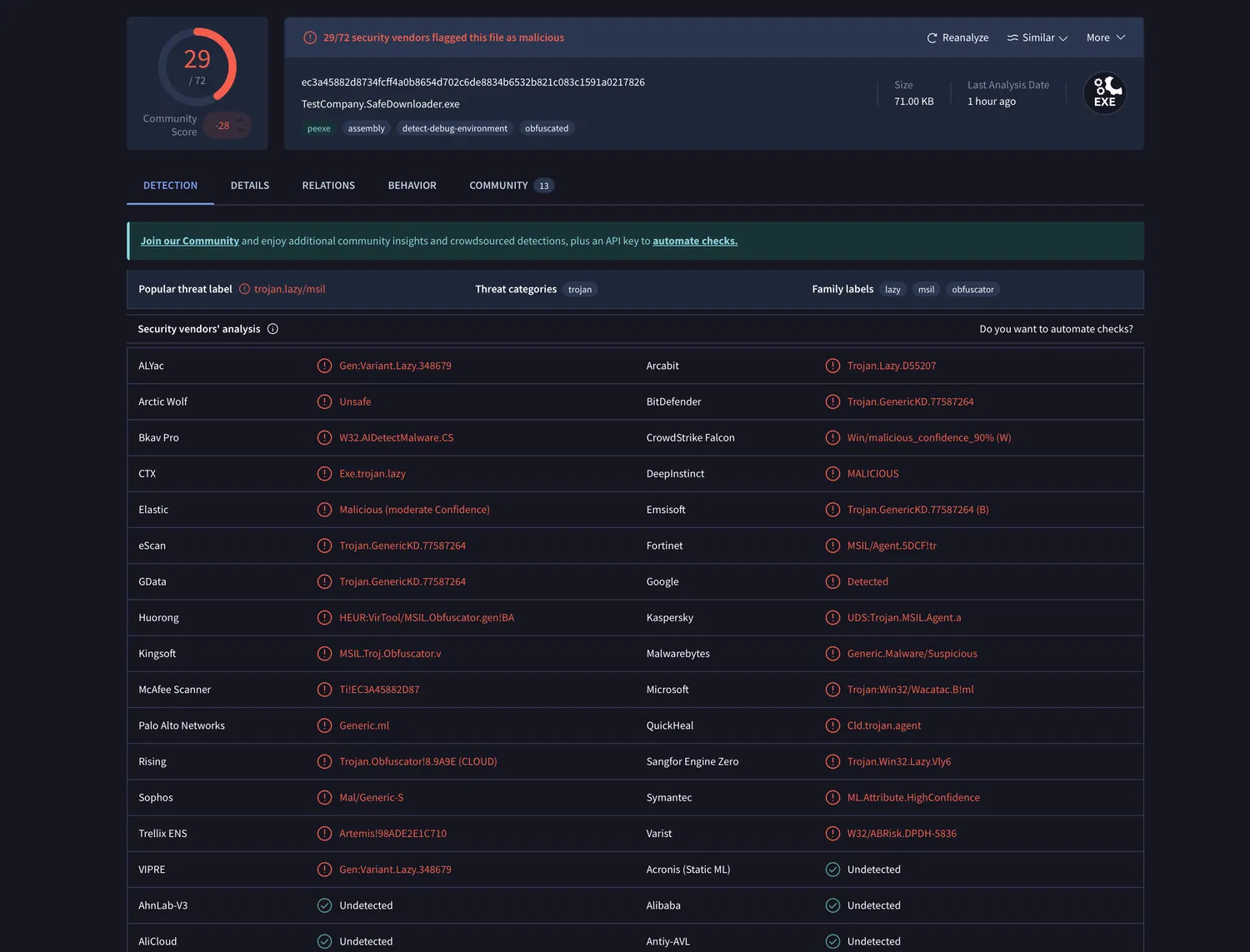Click the alert icon for CrowdStrike Falcon result

[x=832, y=437]
